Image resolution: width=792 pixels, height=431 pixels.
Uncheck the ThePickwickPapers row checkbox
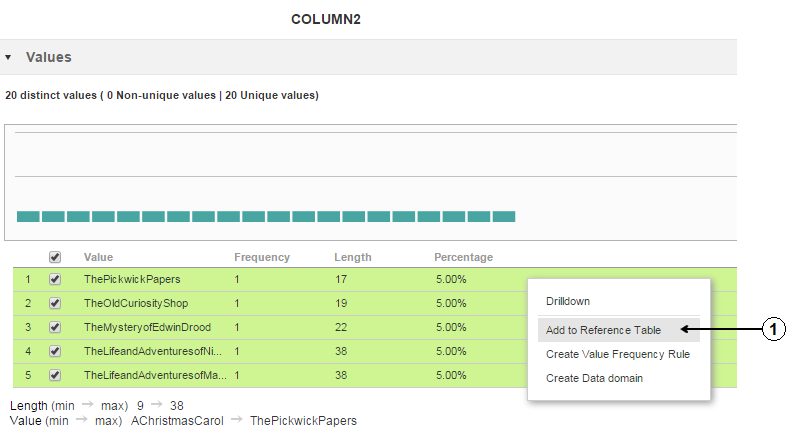[55, 279]
